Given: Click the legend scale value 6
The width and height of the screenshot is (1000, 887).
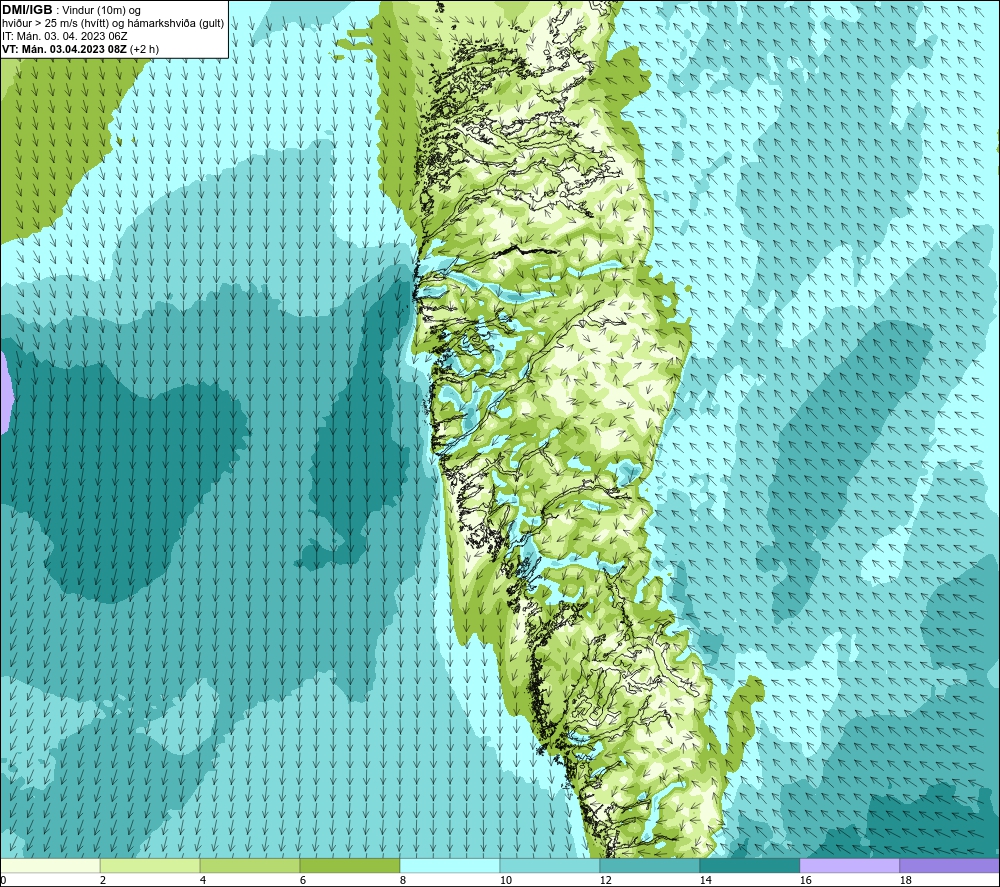Looking at the screenshot, I should click(303, 880).
